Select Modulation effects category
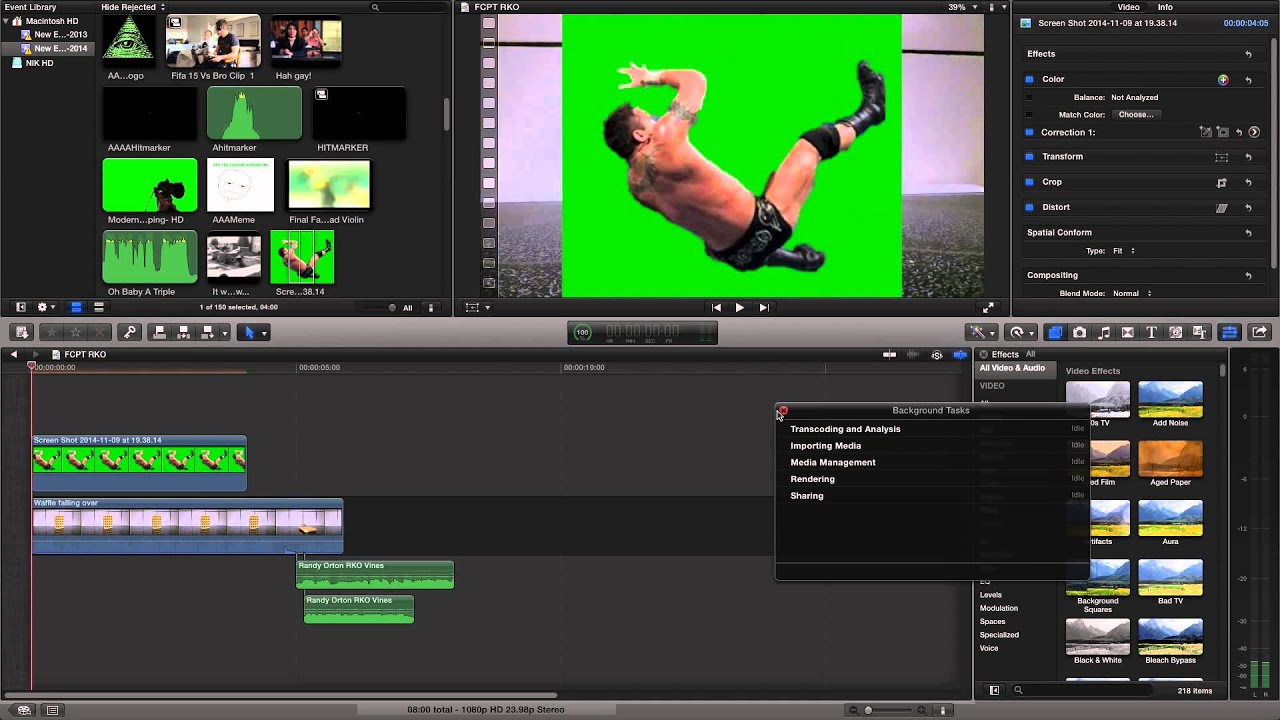This screenshot has width=1280, height=720. (x=998, y=608)
